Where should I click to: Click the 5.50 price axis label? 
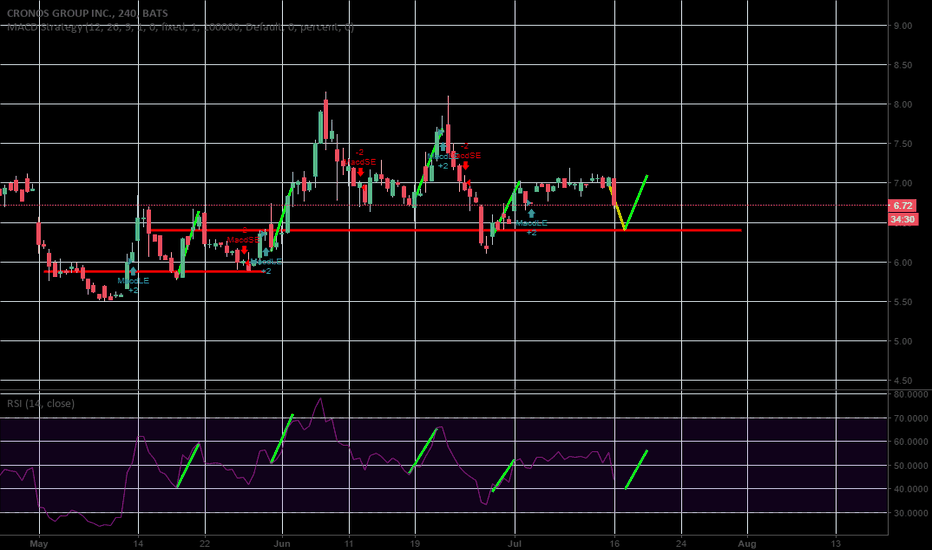click(x=902, y=301)
